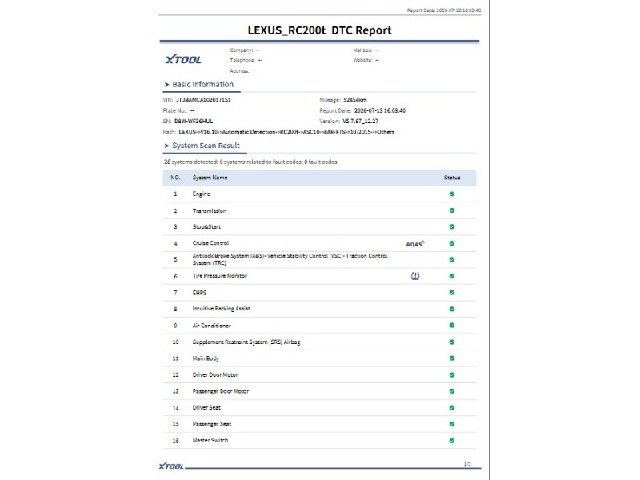640x480 pixels.
Task: Click the Mileage value
Action: pyautogui.click(x=355, y=100)
